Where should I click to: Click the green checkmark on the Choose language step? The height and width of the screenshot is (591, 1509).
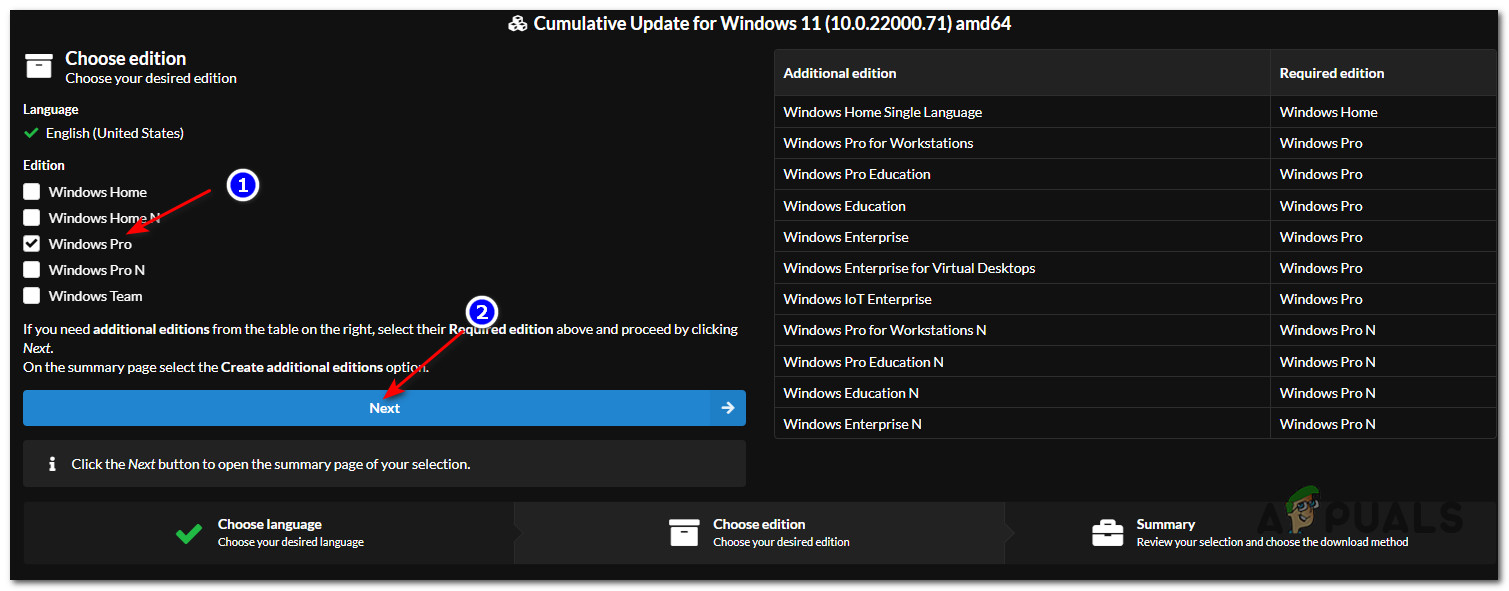coord(189,533)
